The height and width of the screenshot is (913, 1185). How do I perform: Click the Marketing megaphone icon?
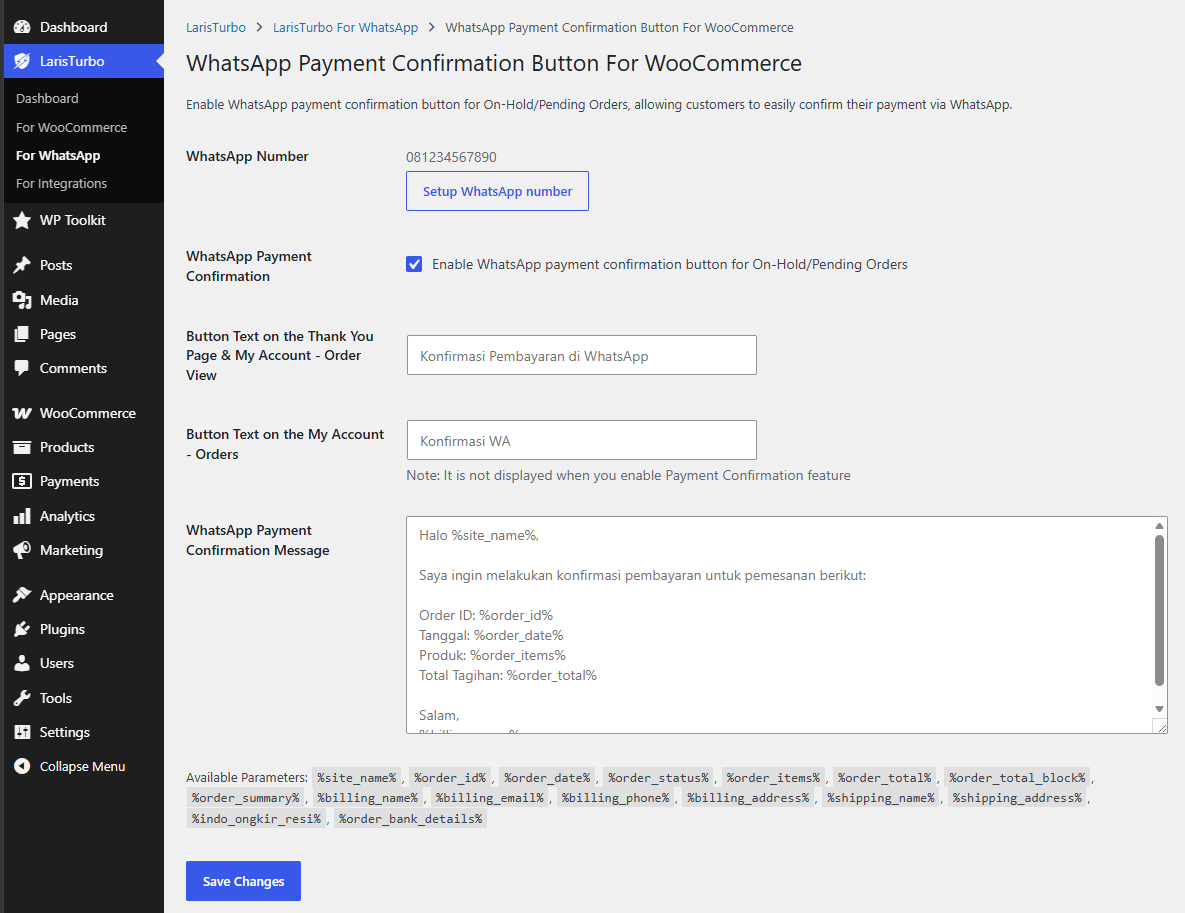coord(22,550)
